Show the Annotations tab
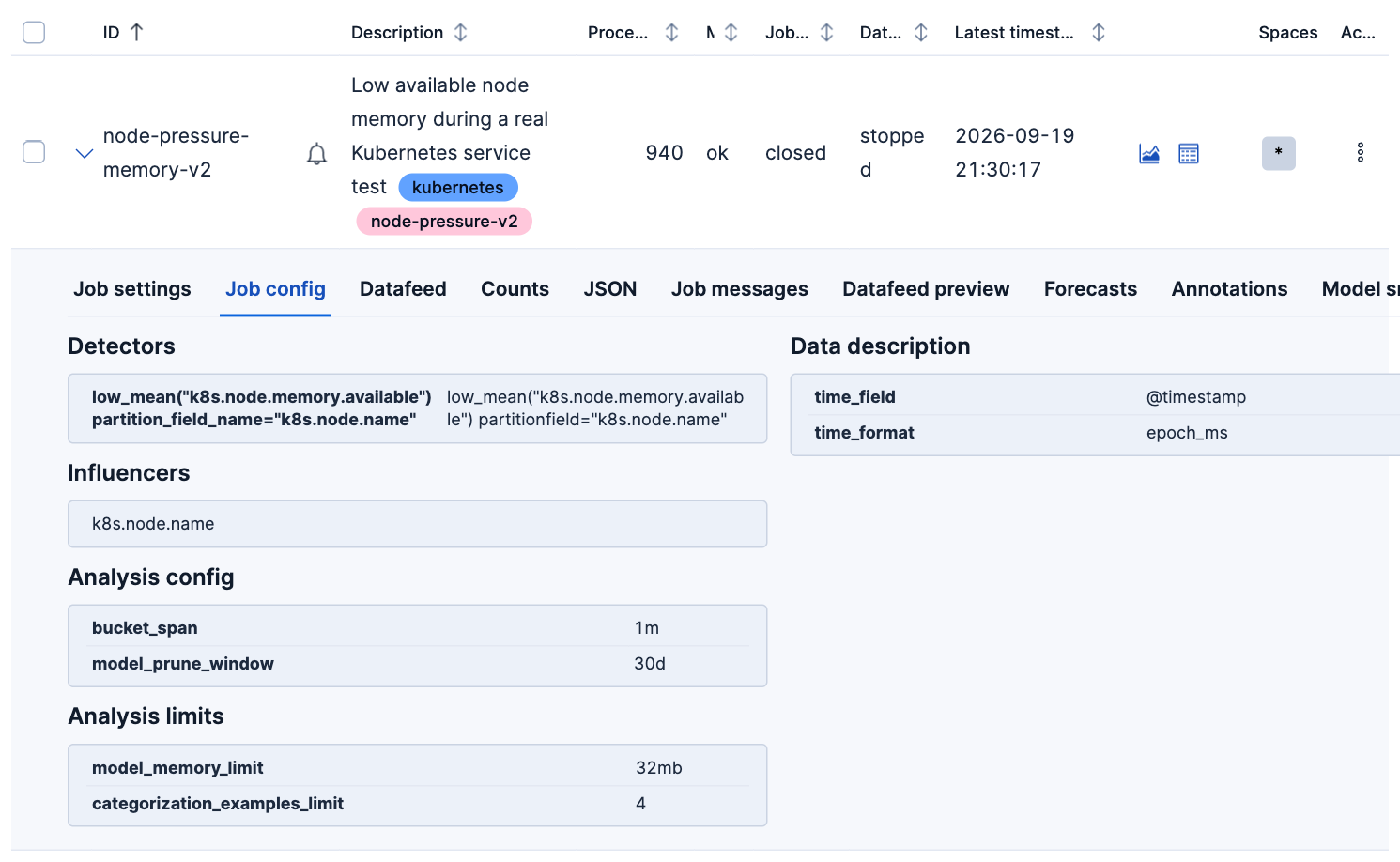The height and width of the screenshot is (862, 1400). click(x=1229, y=289)
